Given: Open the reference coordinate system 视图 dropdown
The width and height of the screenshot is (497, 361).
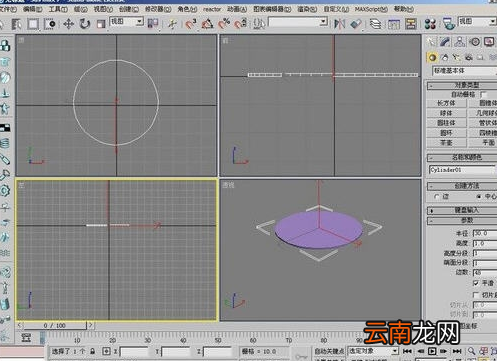Looking at the screenshot, I should pos(127,22).
